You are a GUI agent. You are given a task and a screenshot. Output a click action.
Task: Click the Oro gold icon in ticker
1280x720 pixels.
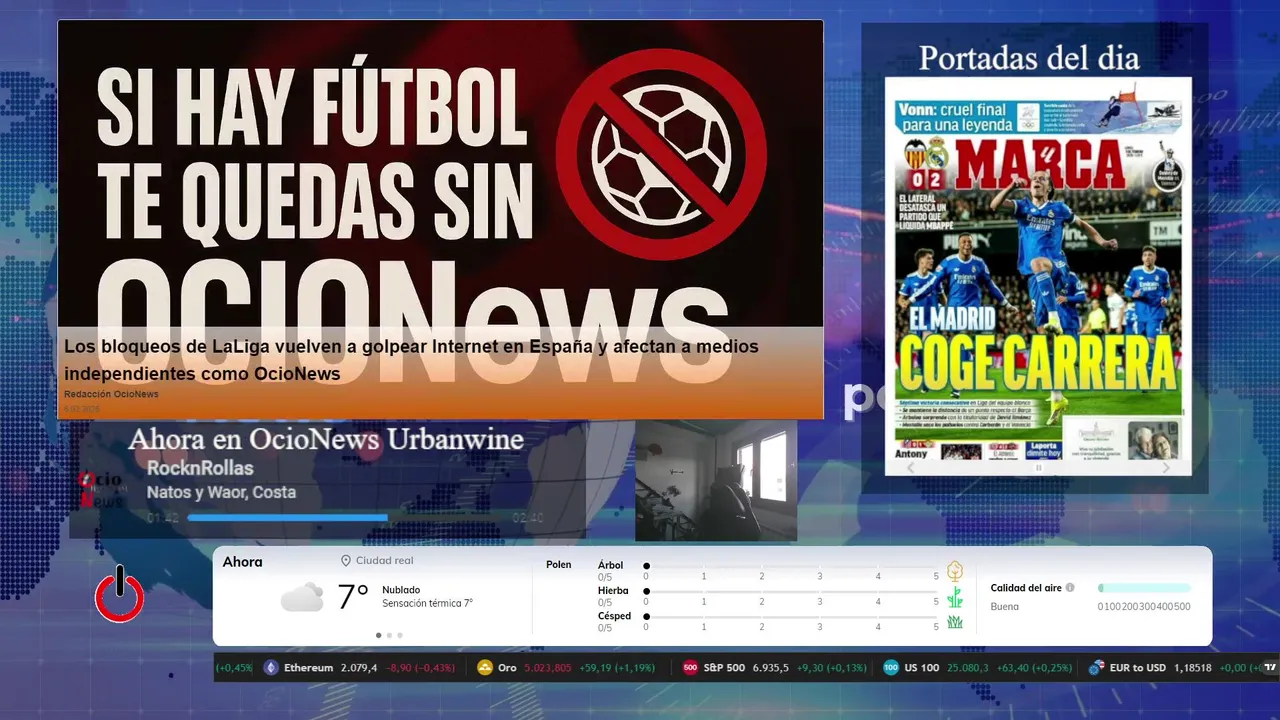pyautogui.click(x=485, y=668)
